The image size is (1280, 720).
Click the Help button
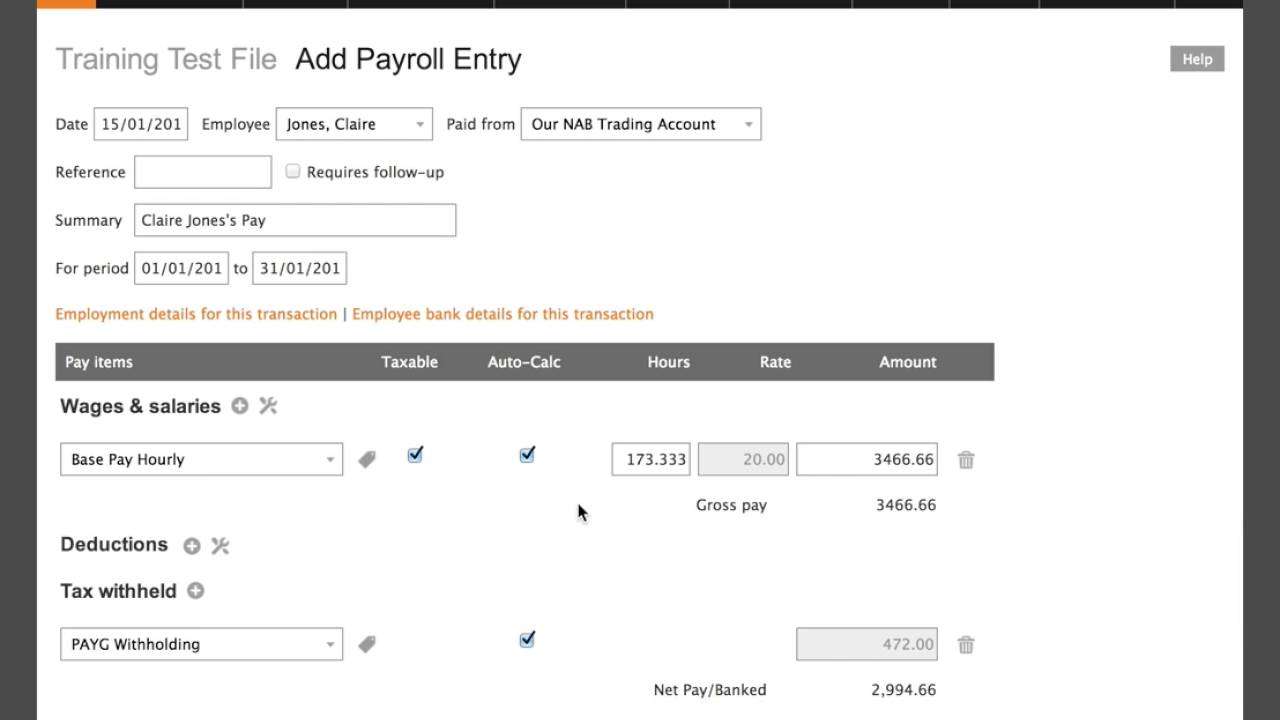pos(1197,59)
